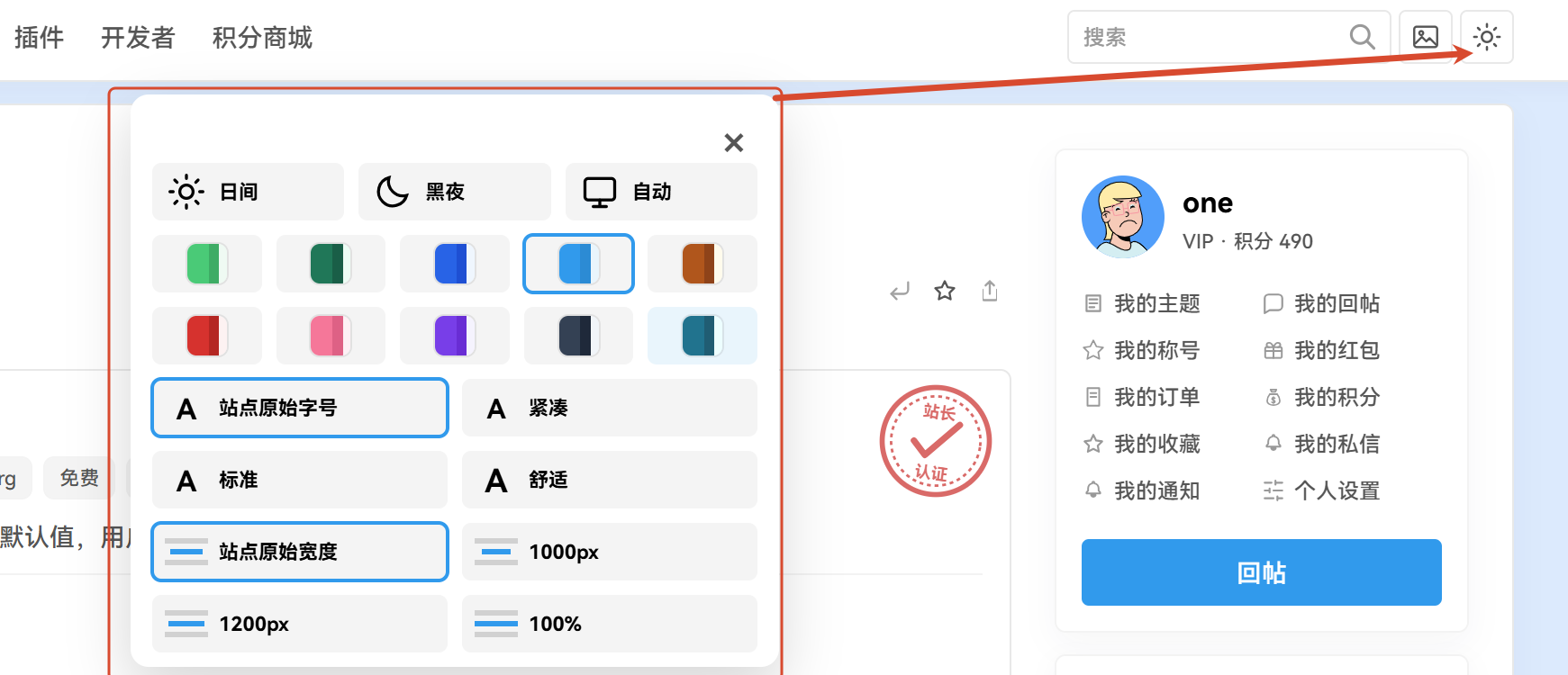
Task: Open 我的回帖 link
Action: pos(1322,303)
